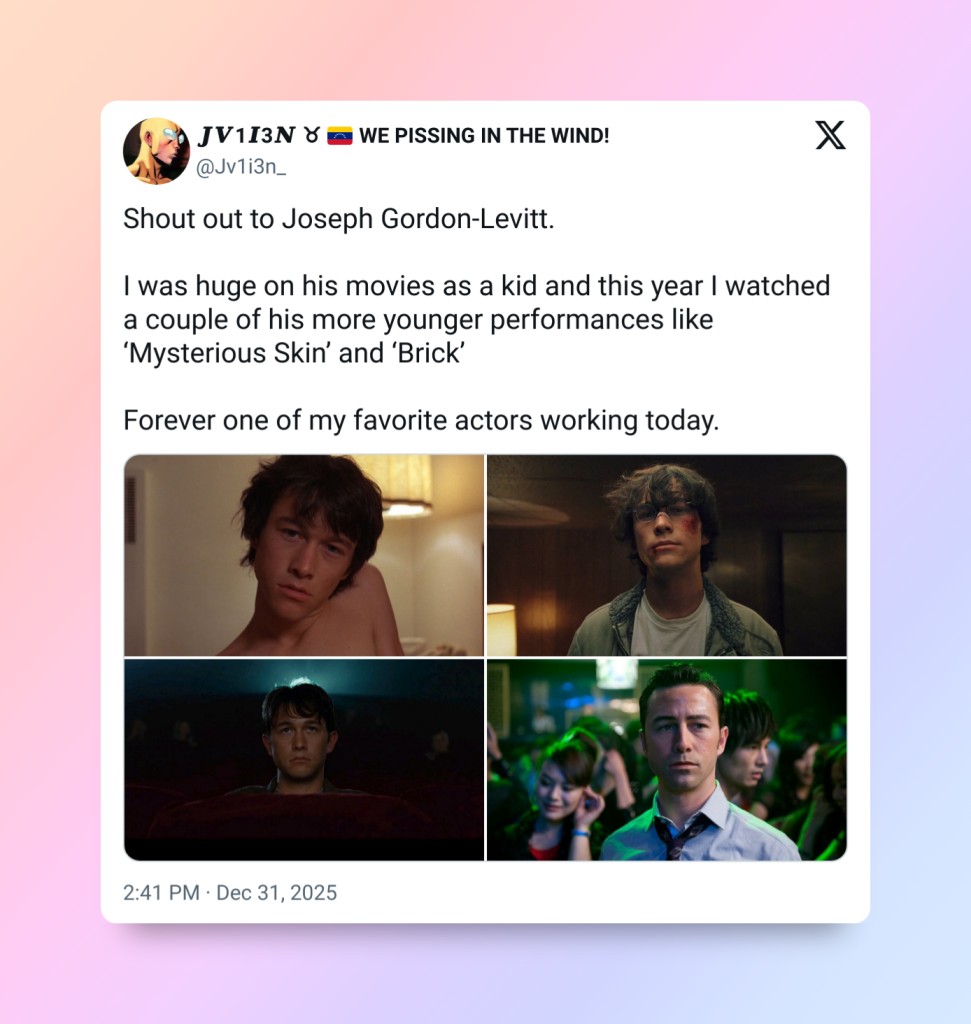The image size is (971, 1024).
Task: Click the JV1I3N display name
Action: (247, 135)
